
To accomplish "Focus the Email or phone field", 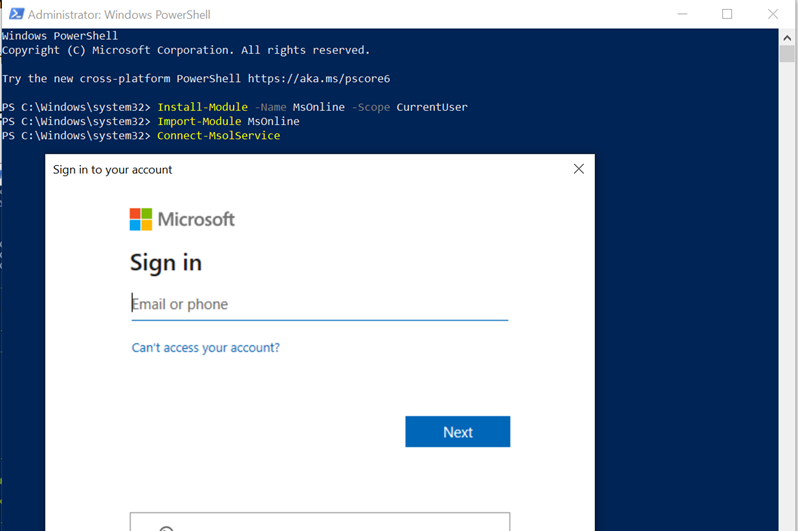I will click(x=320, y=304).
